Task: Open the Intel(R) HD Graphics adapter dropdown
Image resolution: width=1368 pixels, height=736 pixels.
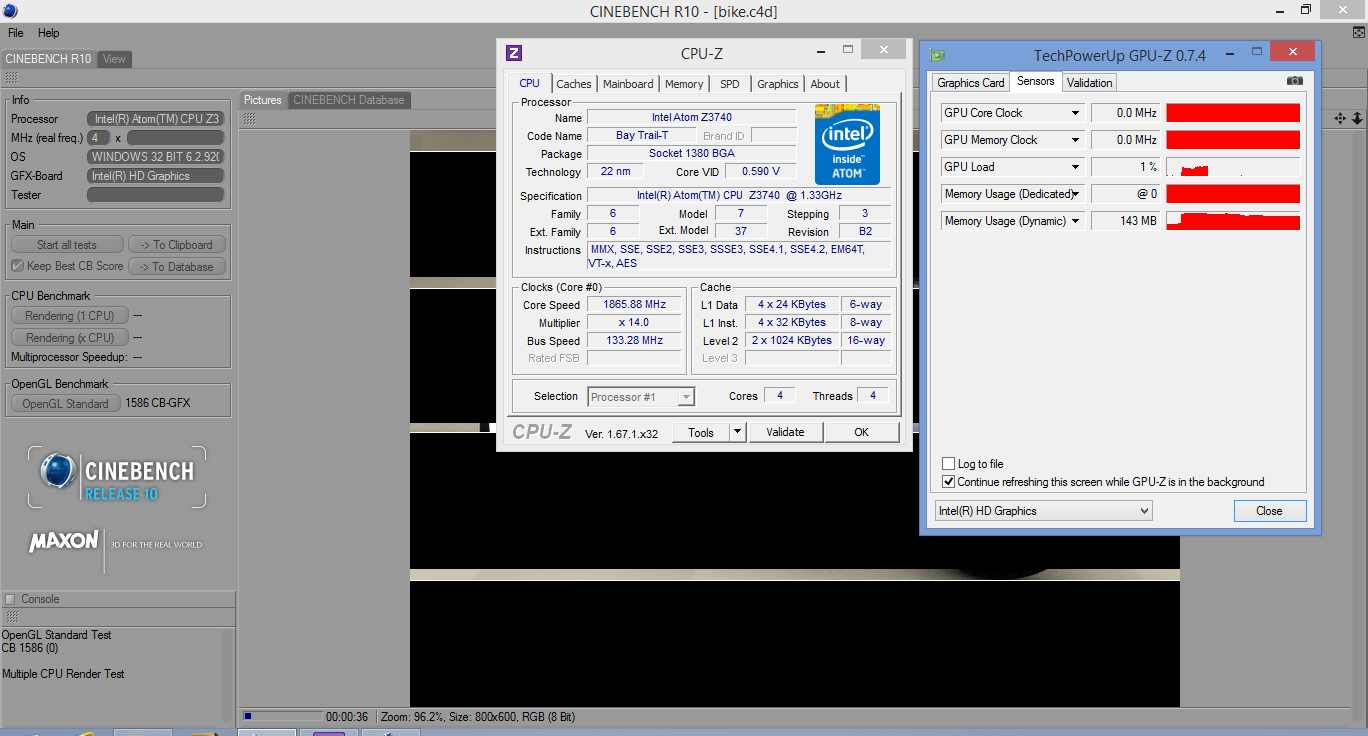Action: [x=1043, y=511]
